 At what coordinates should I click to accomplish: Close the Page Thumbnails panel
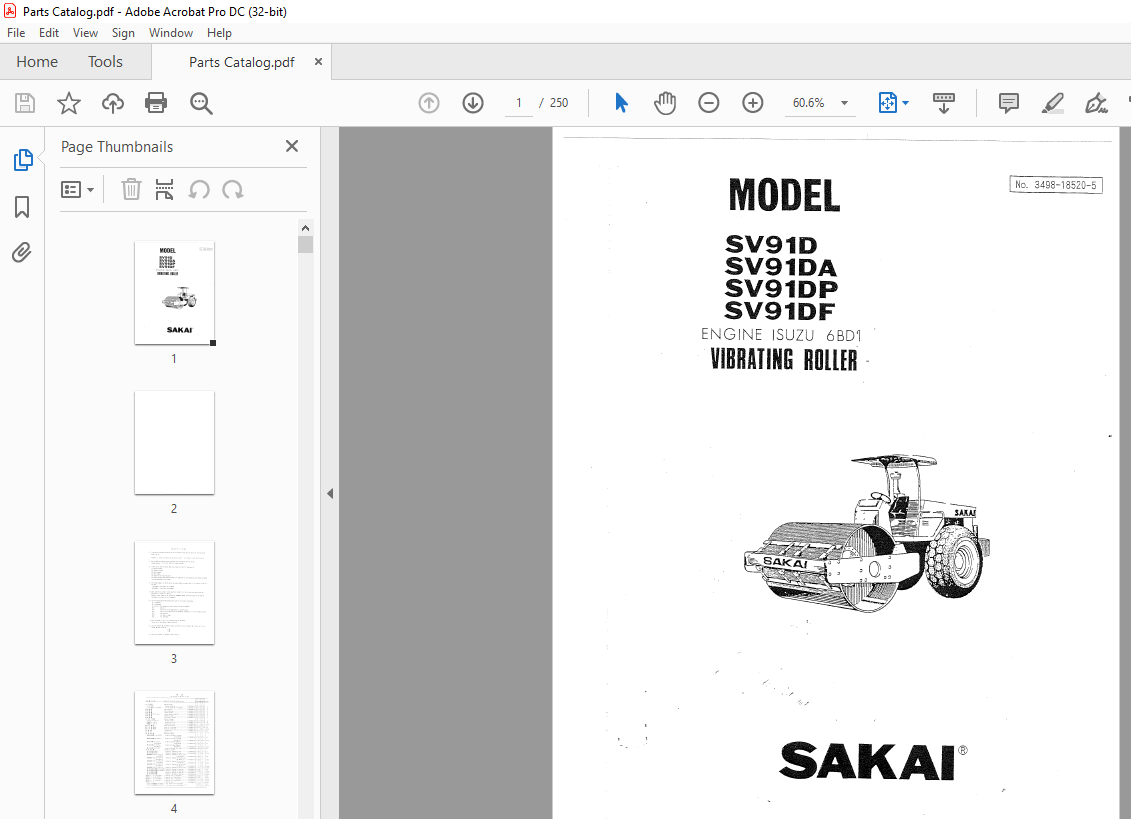tap(292, 146)
